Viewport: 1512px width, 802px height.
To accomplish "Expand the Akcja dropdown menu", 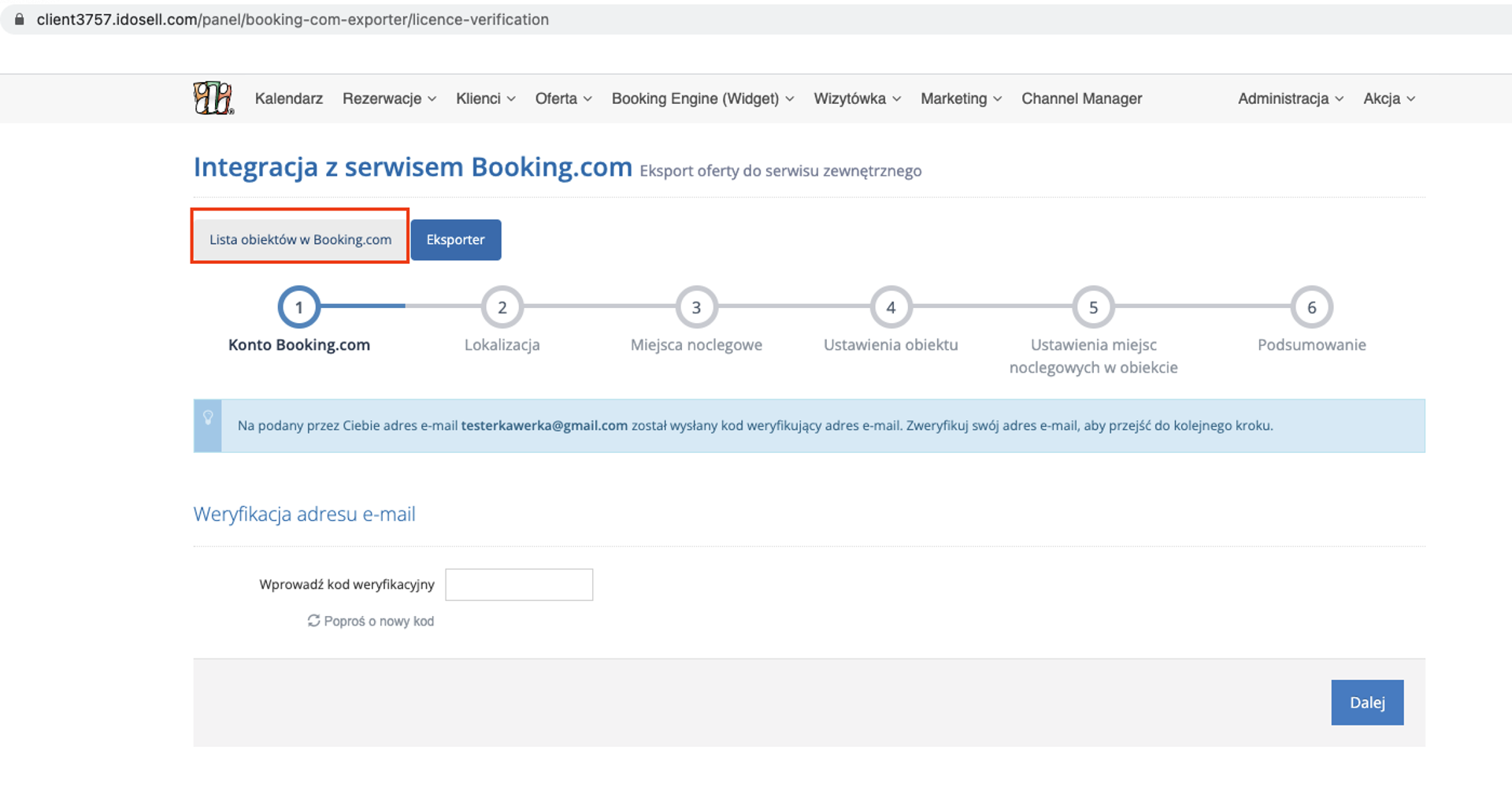I will point(1389,98).
